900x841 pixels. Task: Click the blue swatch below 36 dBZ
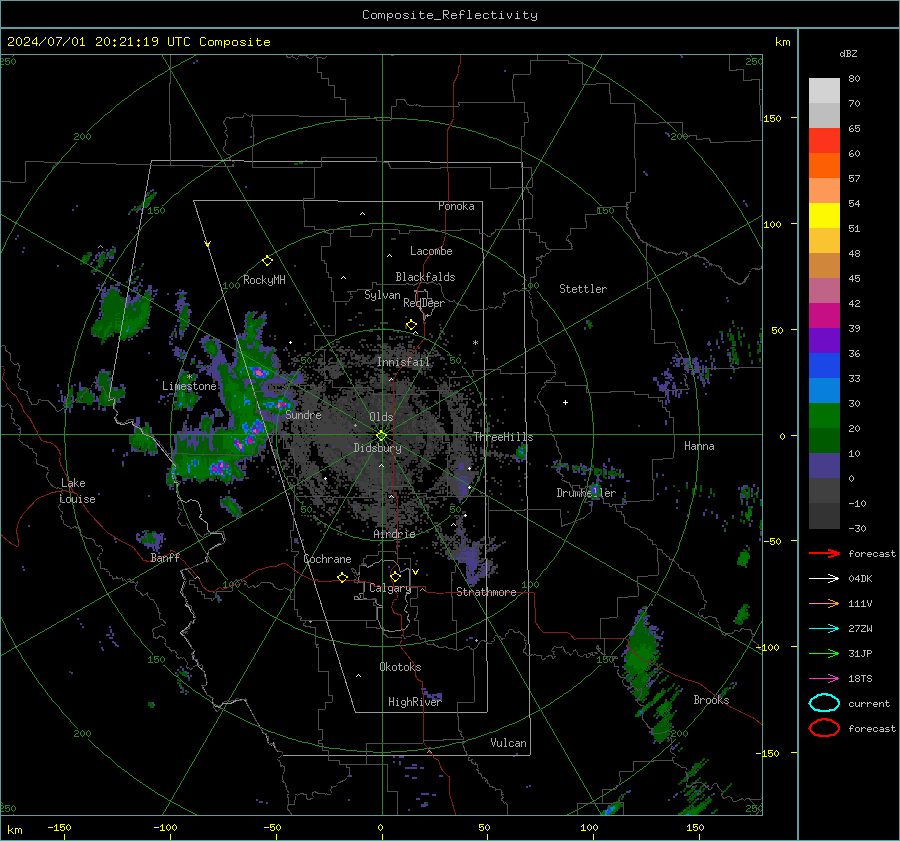pos(824,366)
